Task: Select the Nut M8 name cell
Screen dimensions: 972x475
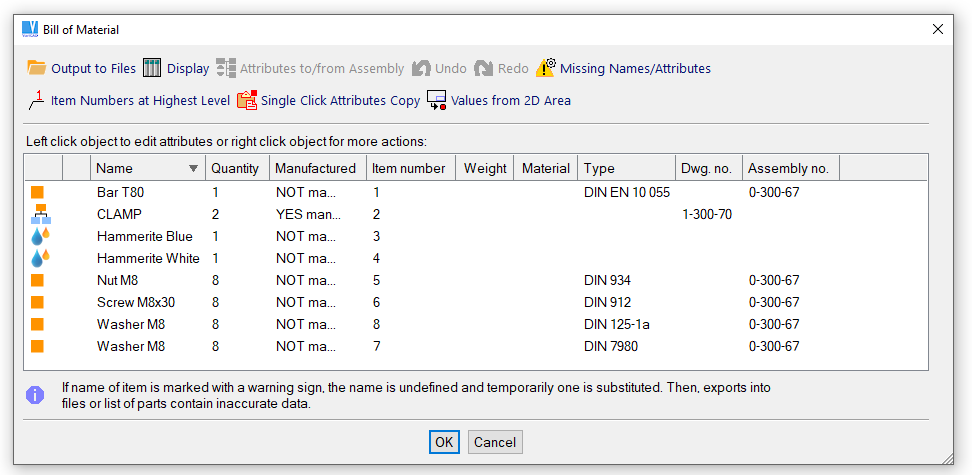Action: 117,280
